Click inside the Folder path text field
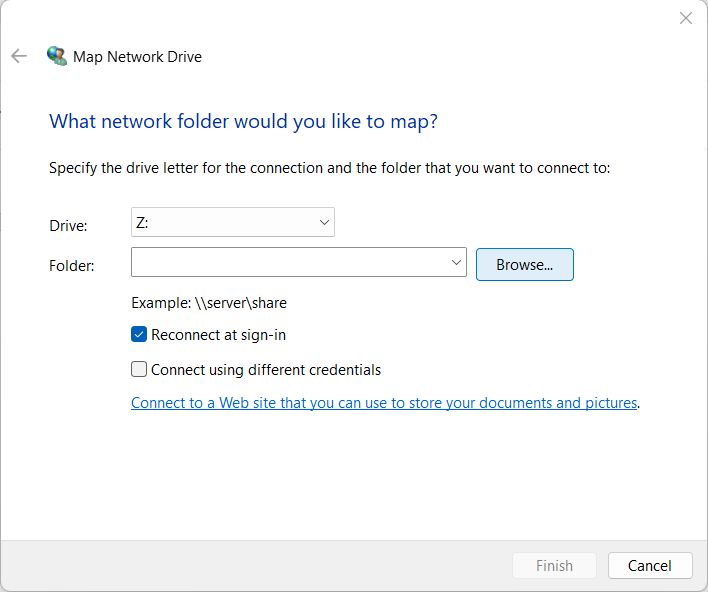708x592 pixels. [290, 263]
